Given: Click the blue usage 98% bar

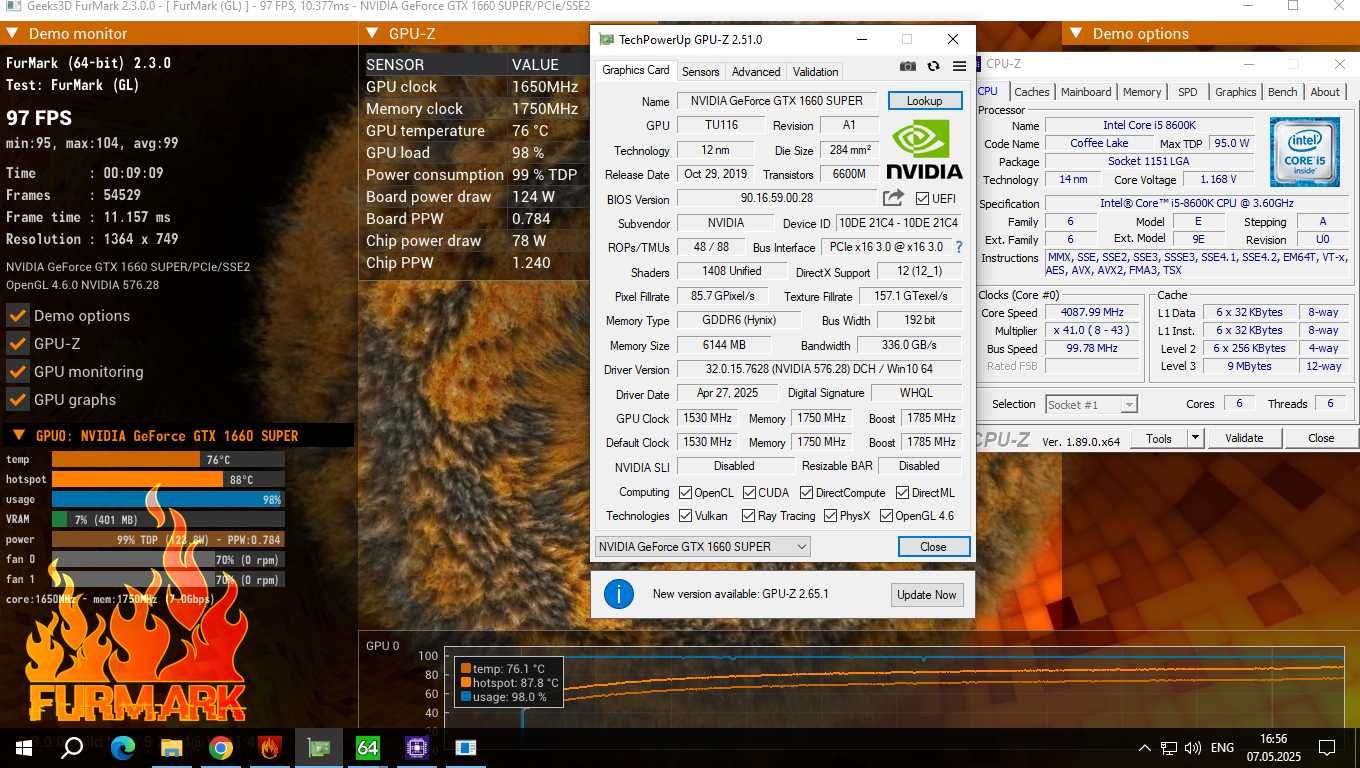Looking at the screenshot, I should 167,500.
